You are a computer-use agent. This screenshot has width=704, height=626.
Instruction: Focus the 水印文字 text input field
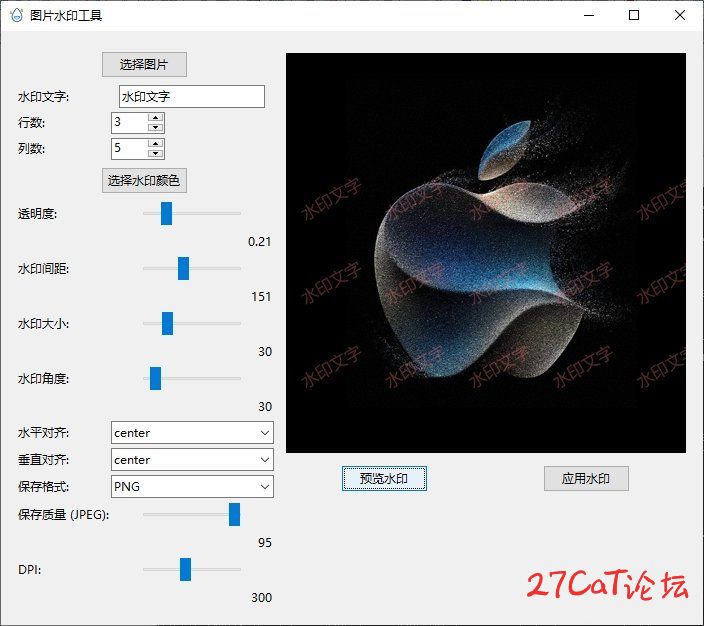pyautogui.click(x=192, y=96)
